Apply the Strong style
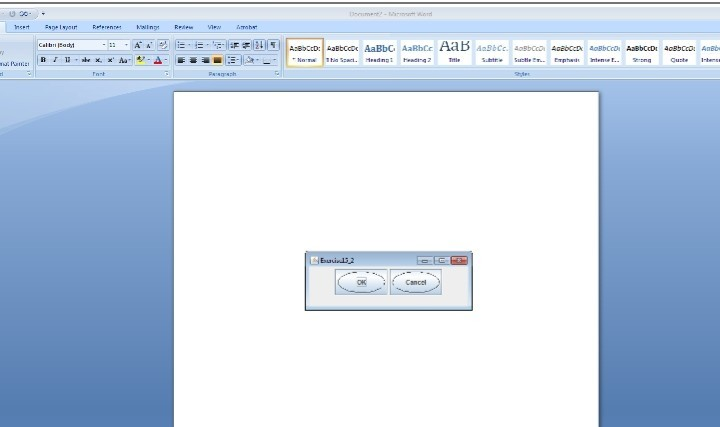Screen dimensions: 720x427 [641, 52]
